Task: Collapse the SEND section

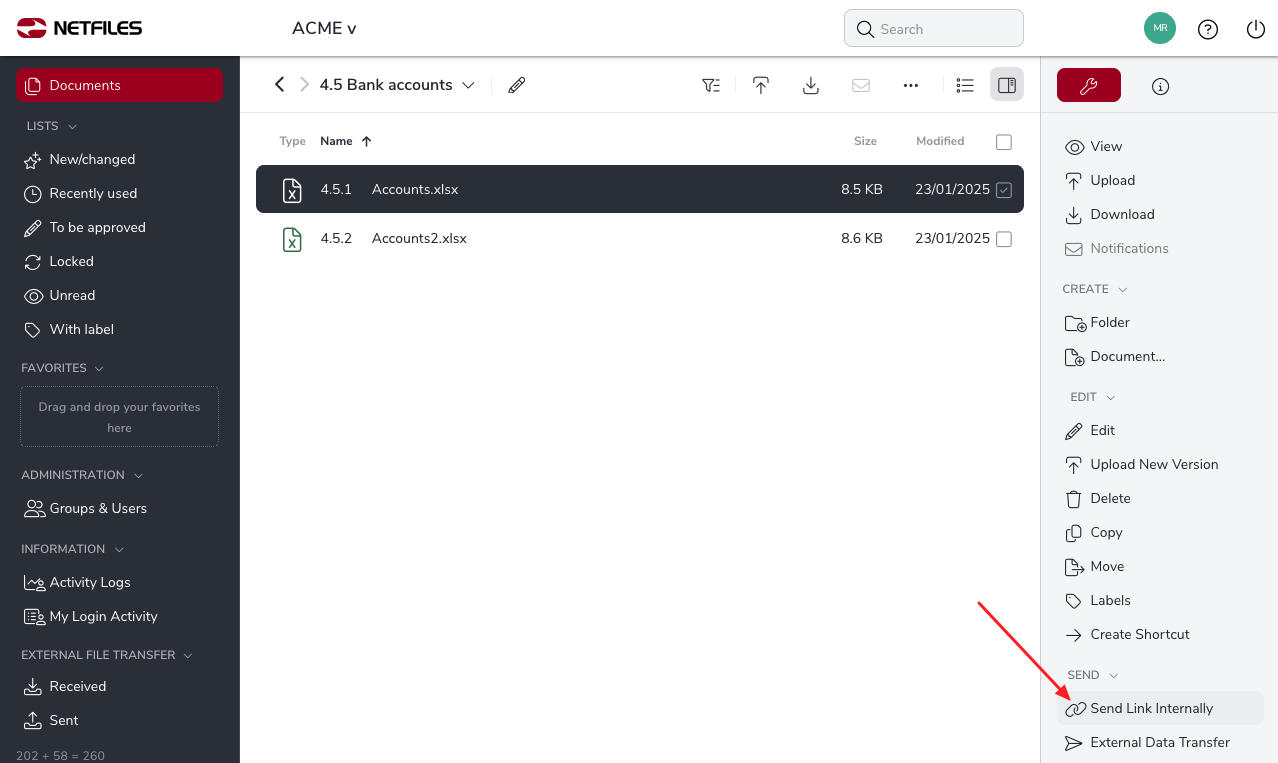Action: (x=1093, y=675)
